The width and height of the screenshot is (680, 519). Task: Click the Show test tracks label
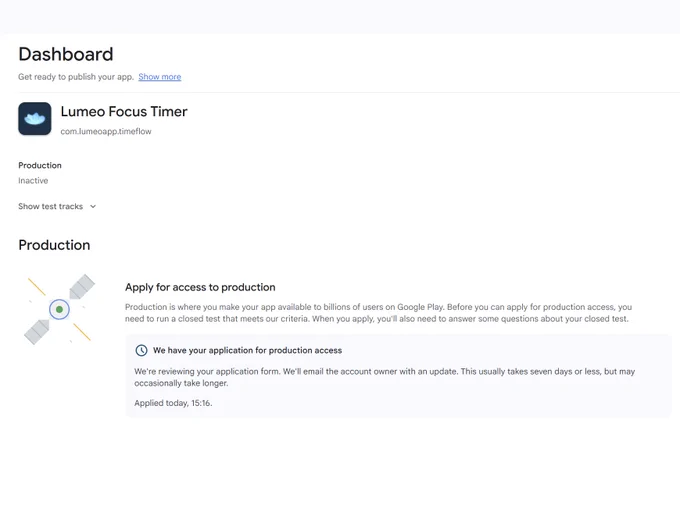(x=50, y=206)
